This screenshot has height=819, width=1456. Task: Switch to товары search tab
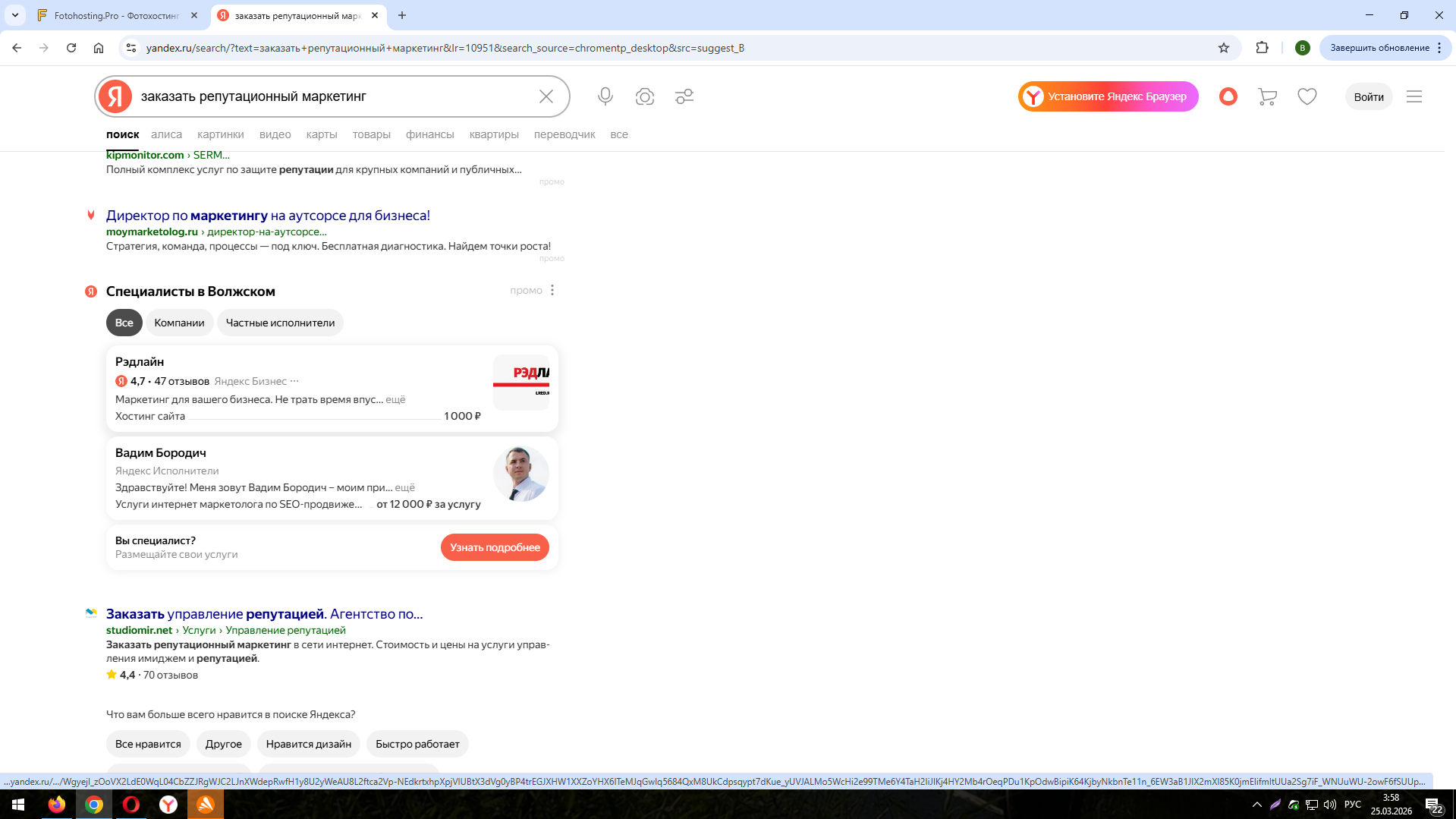point(372,134)
